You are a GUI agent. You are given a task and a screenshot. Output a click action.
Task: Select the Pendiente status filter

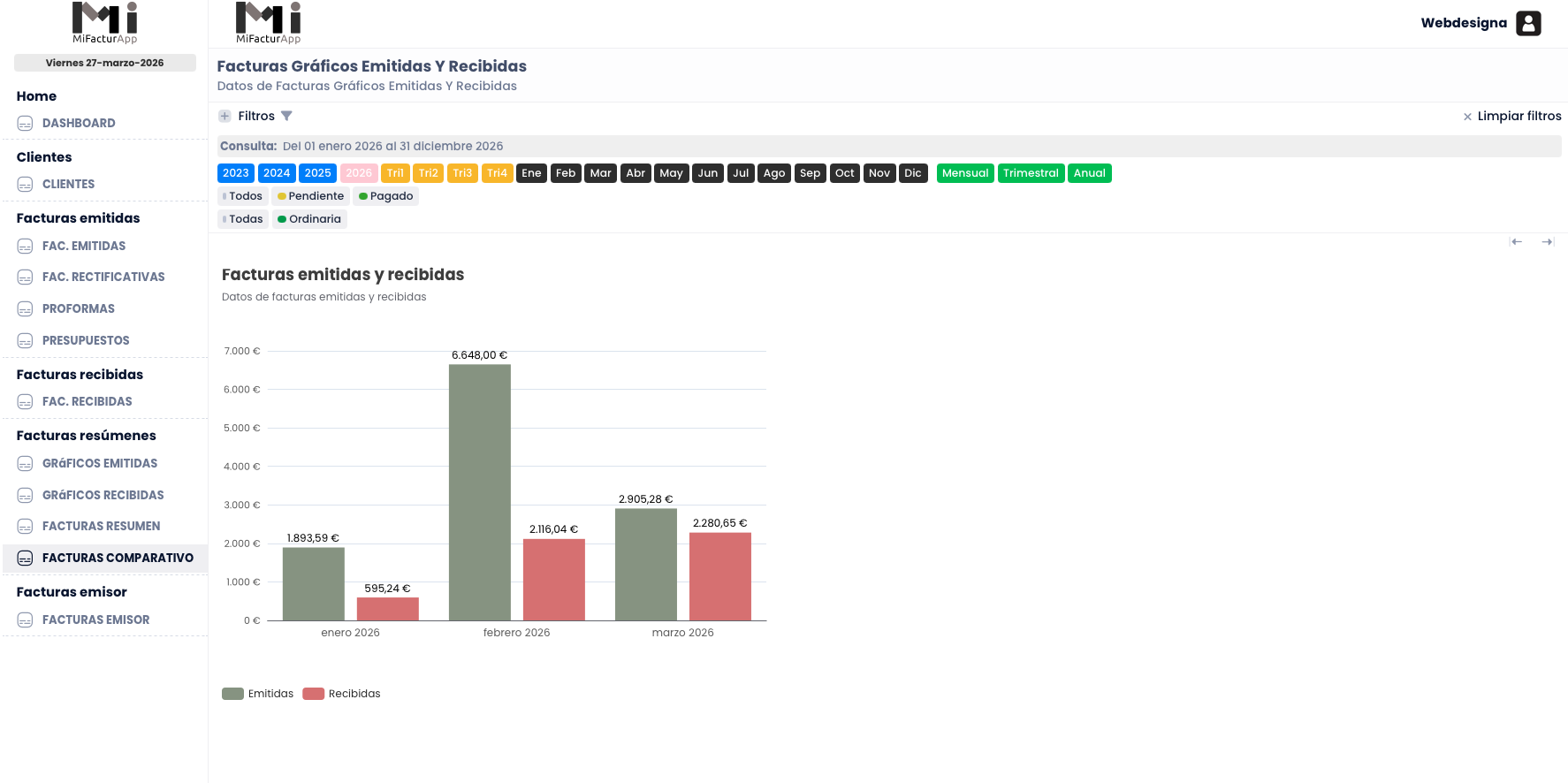pyautogui.click(x=309, y=196)
